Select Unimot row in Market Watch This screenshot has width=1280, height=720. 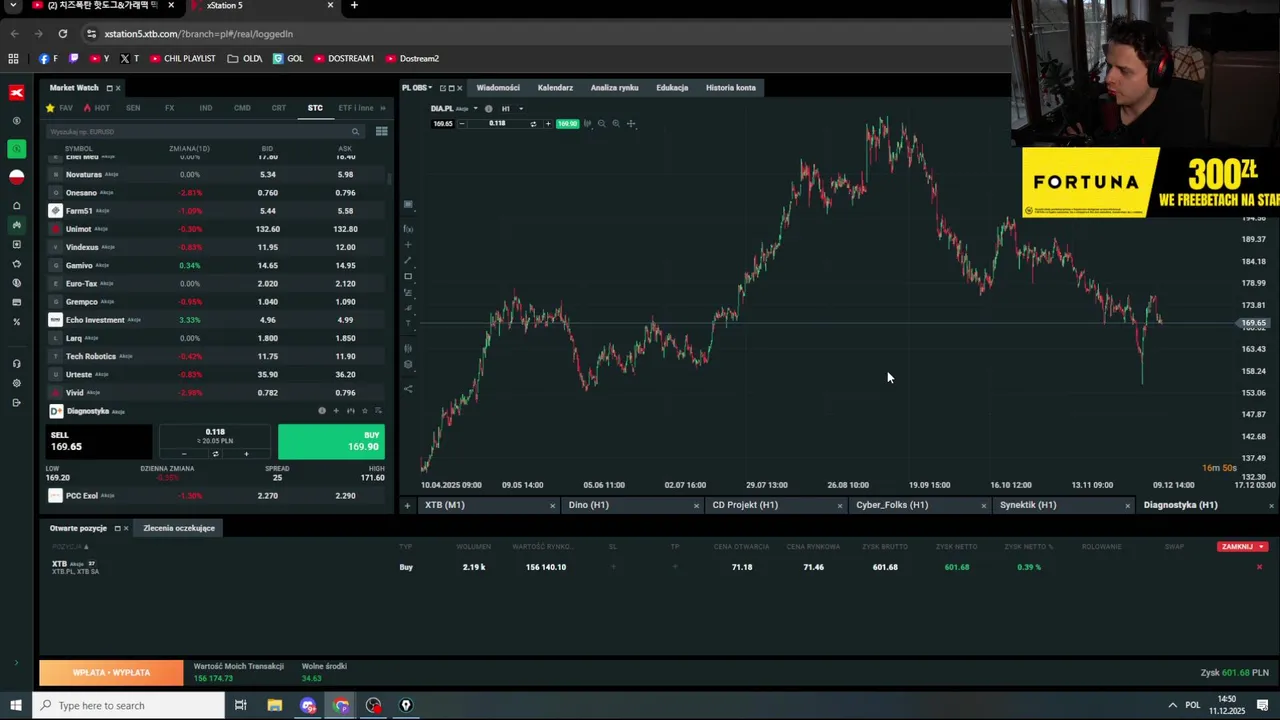[x=216, y=229]
